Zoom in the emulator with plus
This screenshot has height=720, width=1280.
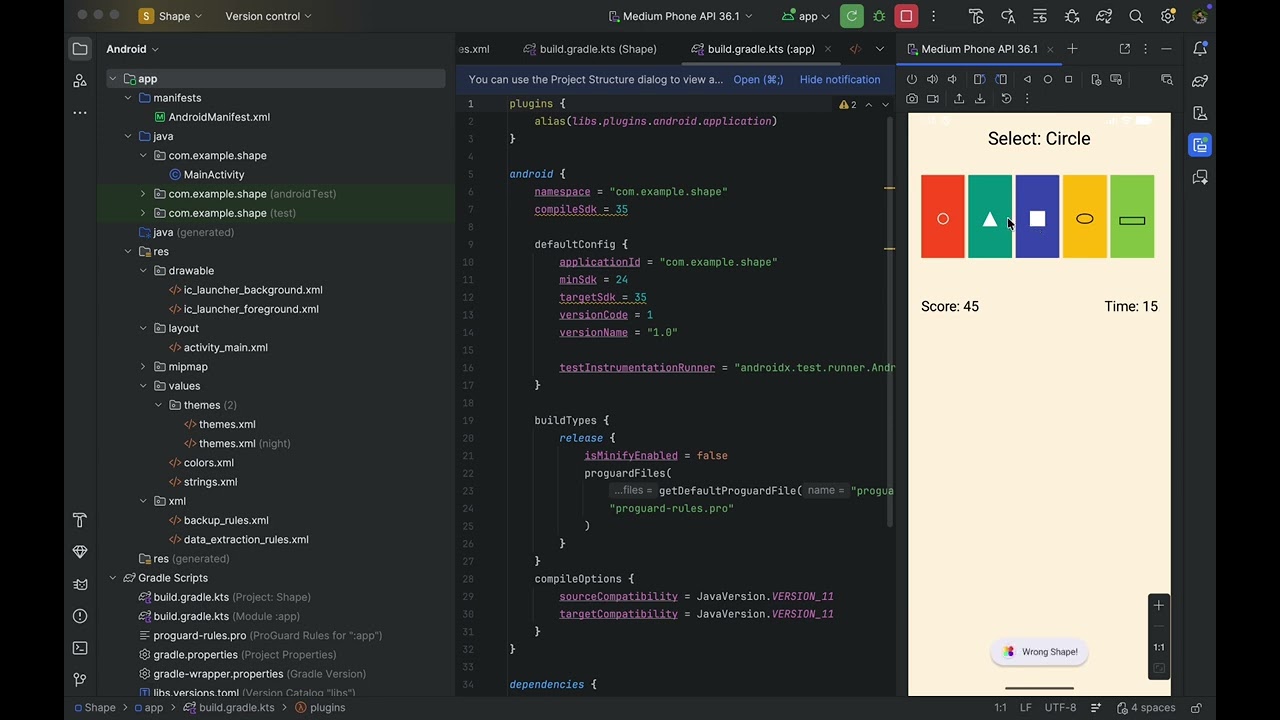point(1159,605)
